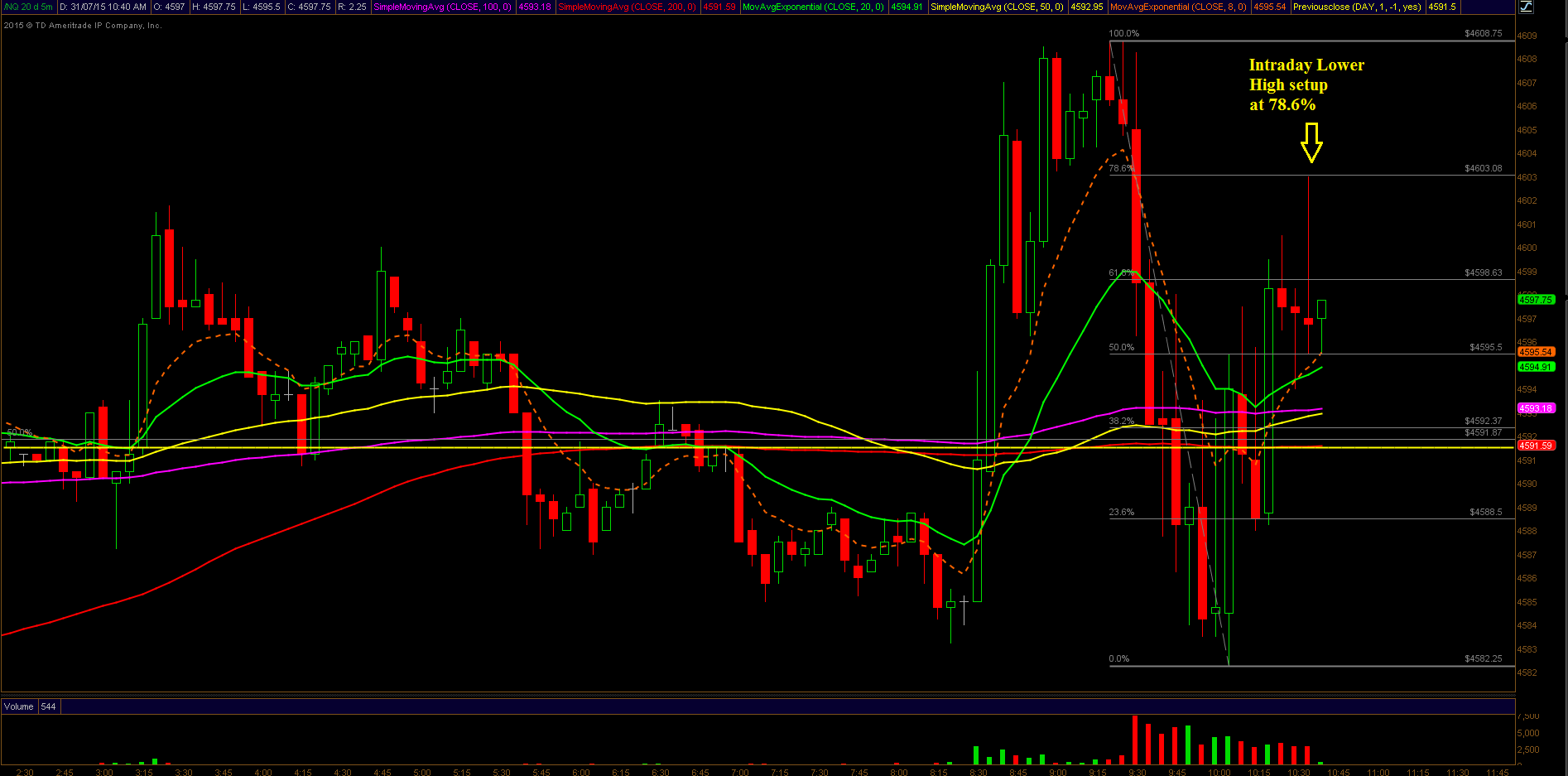Select the $4592.37 Fibonacci price label
This screenshot has width=1568, height=776.
(x=1483, y=421)
